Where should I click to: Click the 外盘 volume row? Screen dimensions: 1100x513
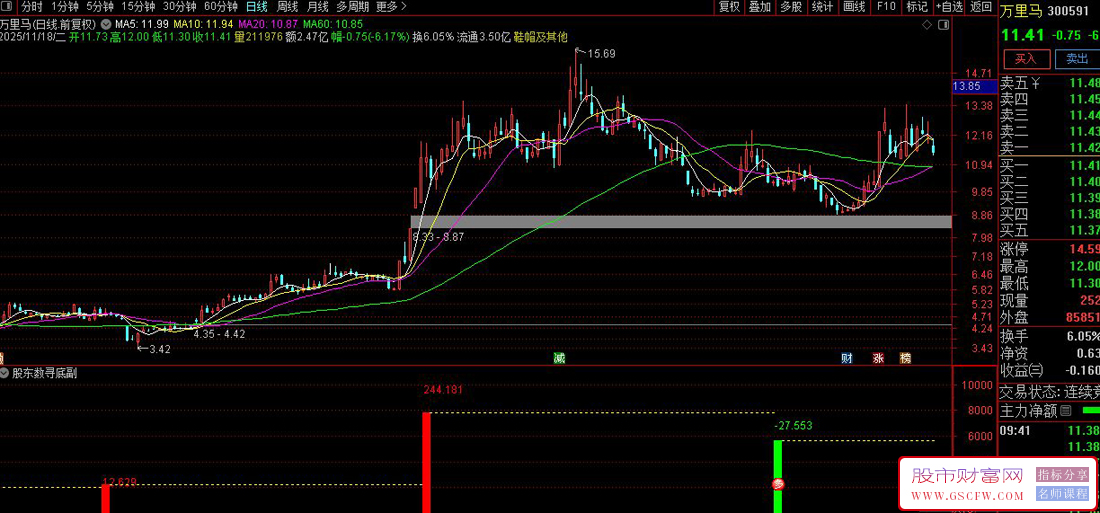[1049, 318]
